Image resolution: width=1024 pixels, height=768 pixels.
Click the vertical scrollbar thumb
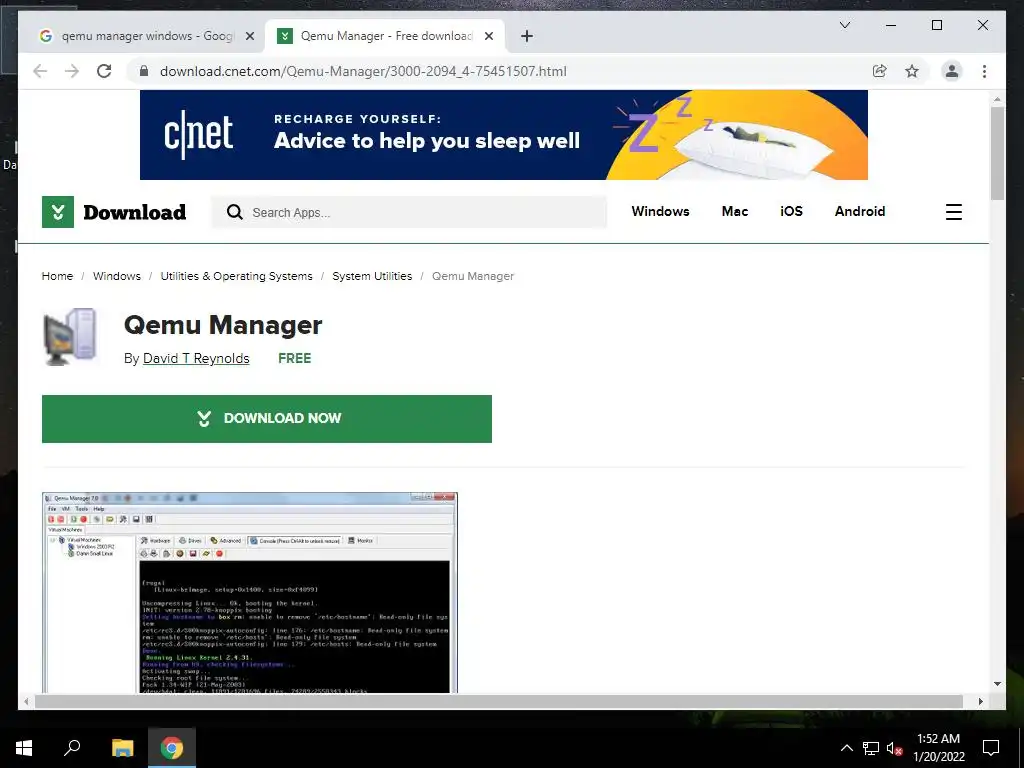997,153
